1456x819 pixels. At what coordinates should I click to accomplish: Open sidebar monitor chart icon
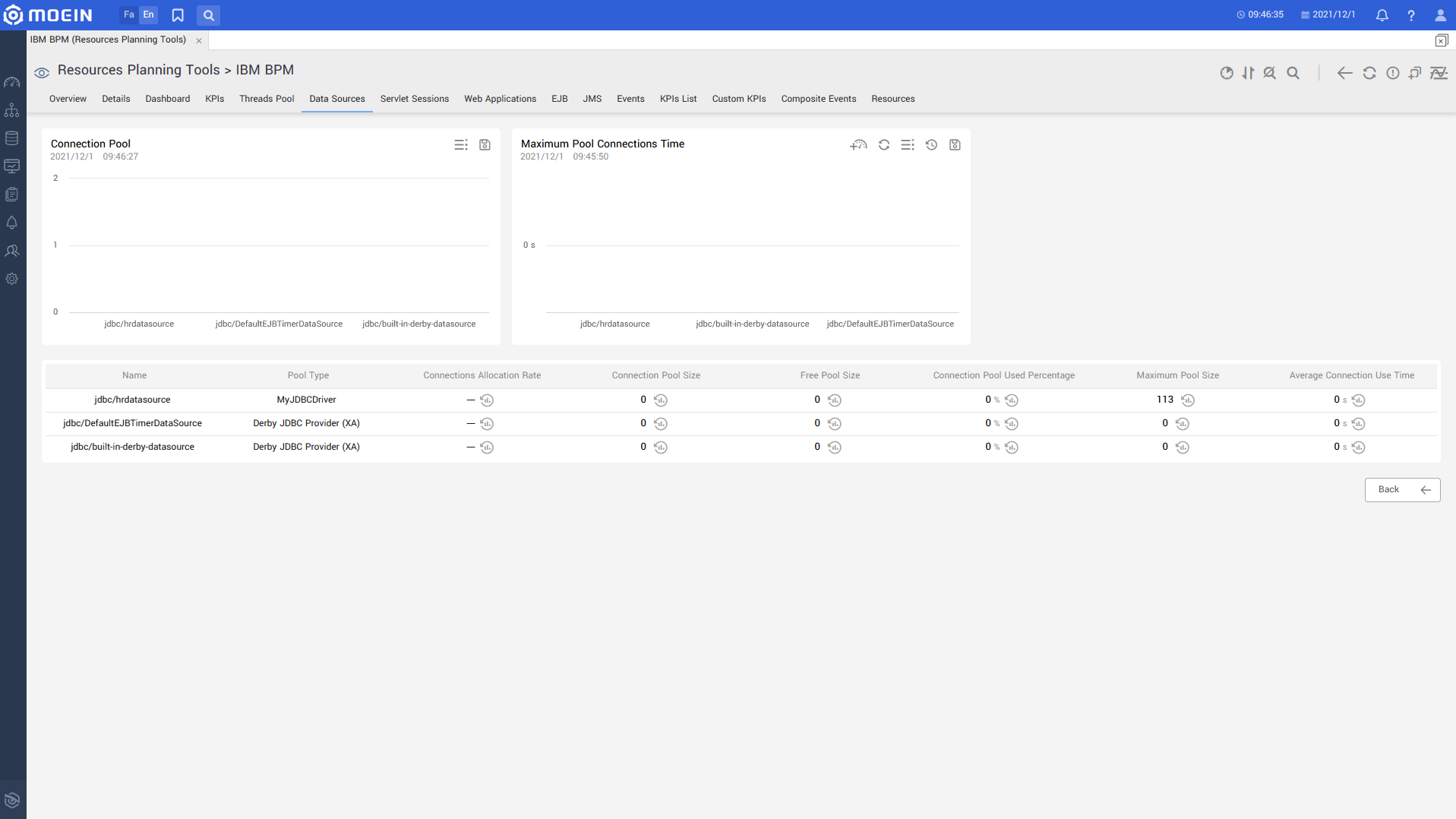pyautogui.click(x=12, y=166)
